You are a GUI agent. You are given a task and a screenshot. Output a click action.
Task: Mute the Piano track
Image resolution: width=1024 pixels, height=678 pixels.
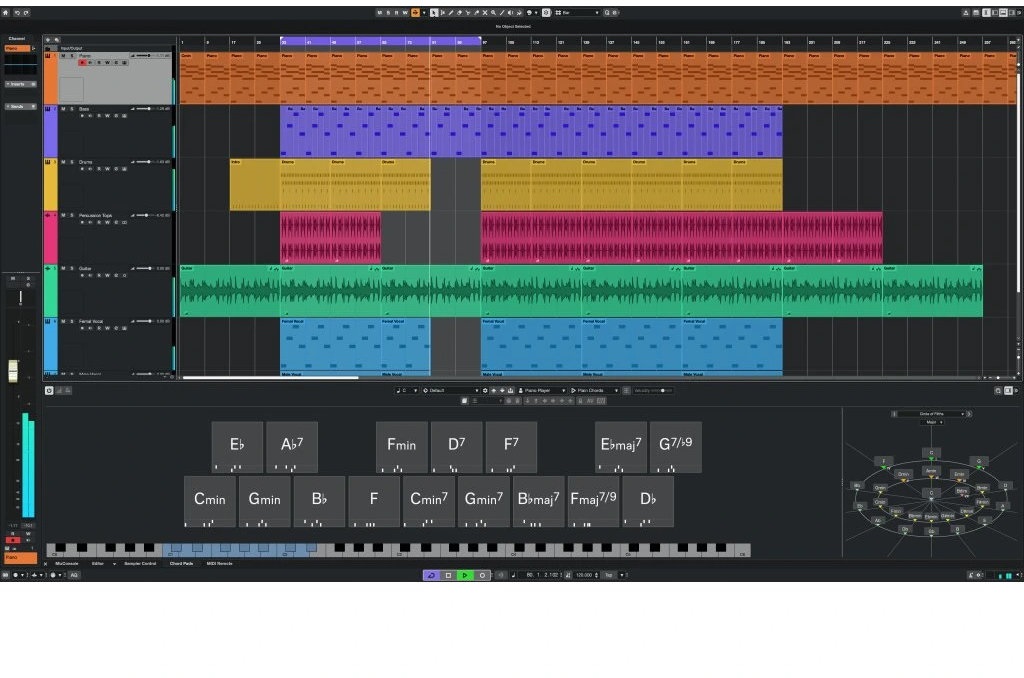63,56
